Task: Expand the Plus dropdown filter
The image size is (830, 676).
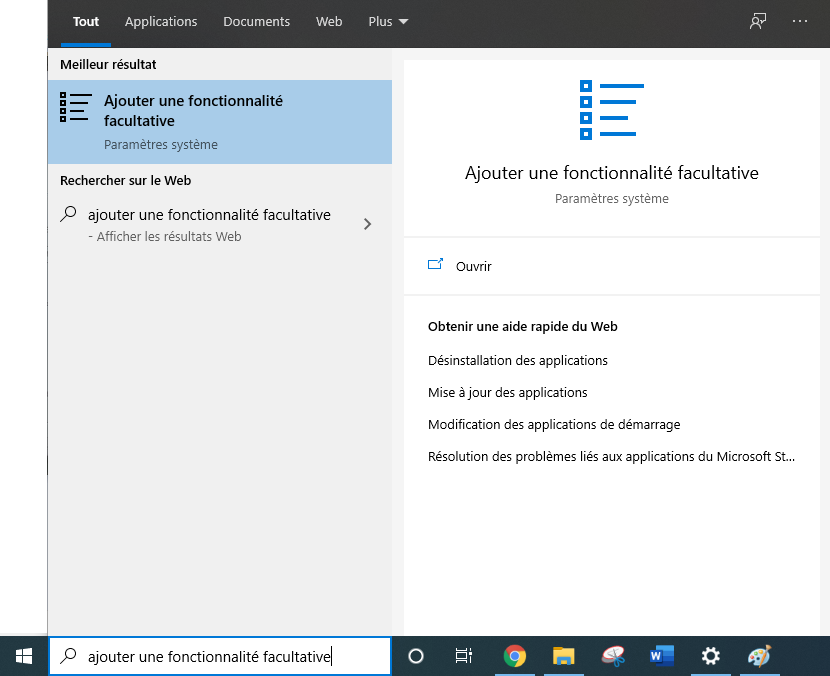Action: pos(388,21)
